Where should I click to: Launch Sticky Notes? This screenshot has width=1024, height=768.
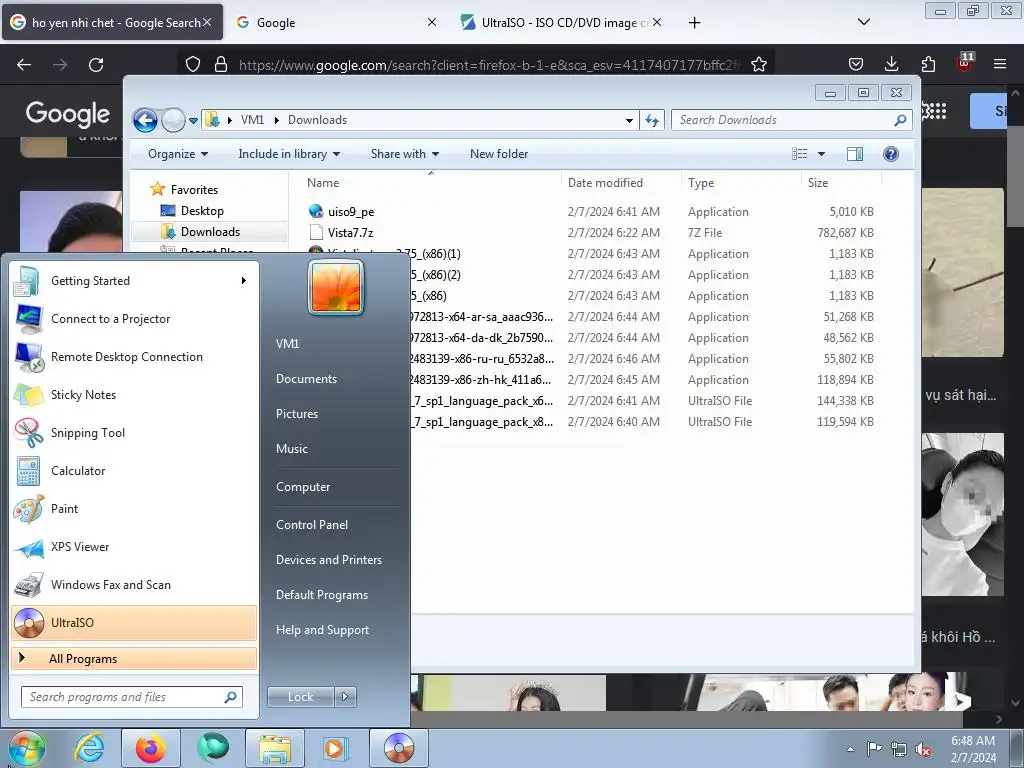(134, 394)
